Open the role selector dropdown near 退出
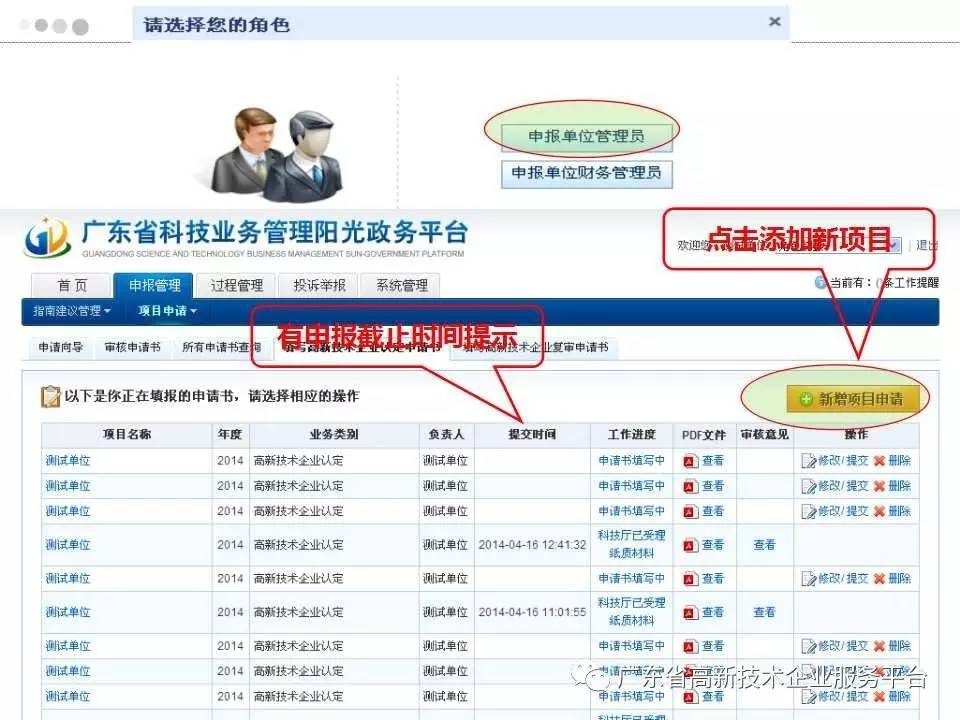 point(893,245)
